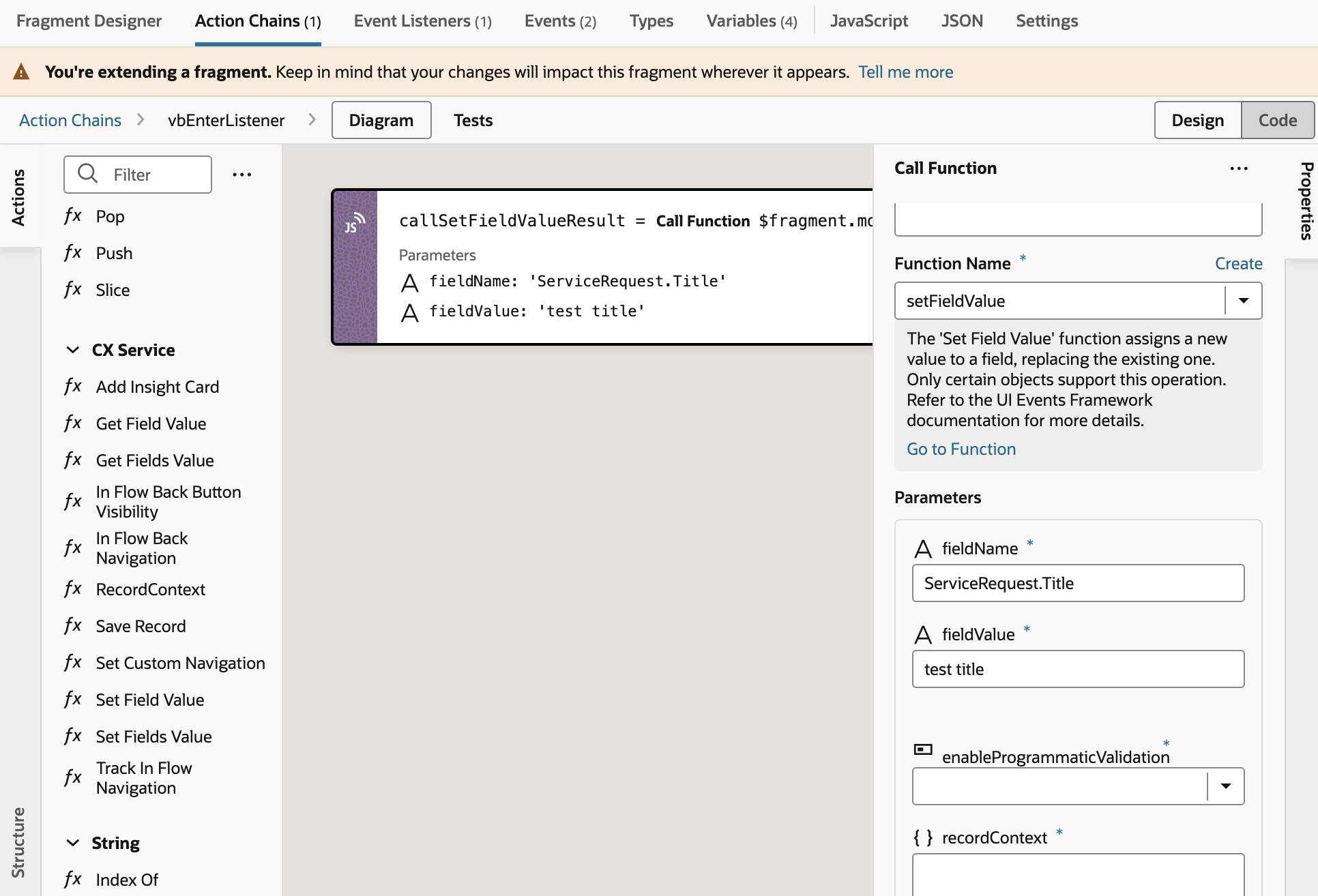The height and width of the screenshot is (896, 1318).
Task: Click the chevron after Action Chains breadcrumb
Action: point(141,120)
